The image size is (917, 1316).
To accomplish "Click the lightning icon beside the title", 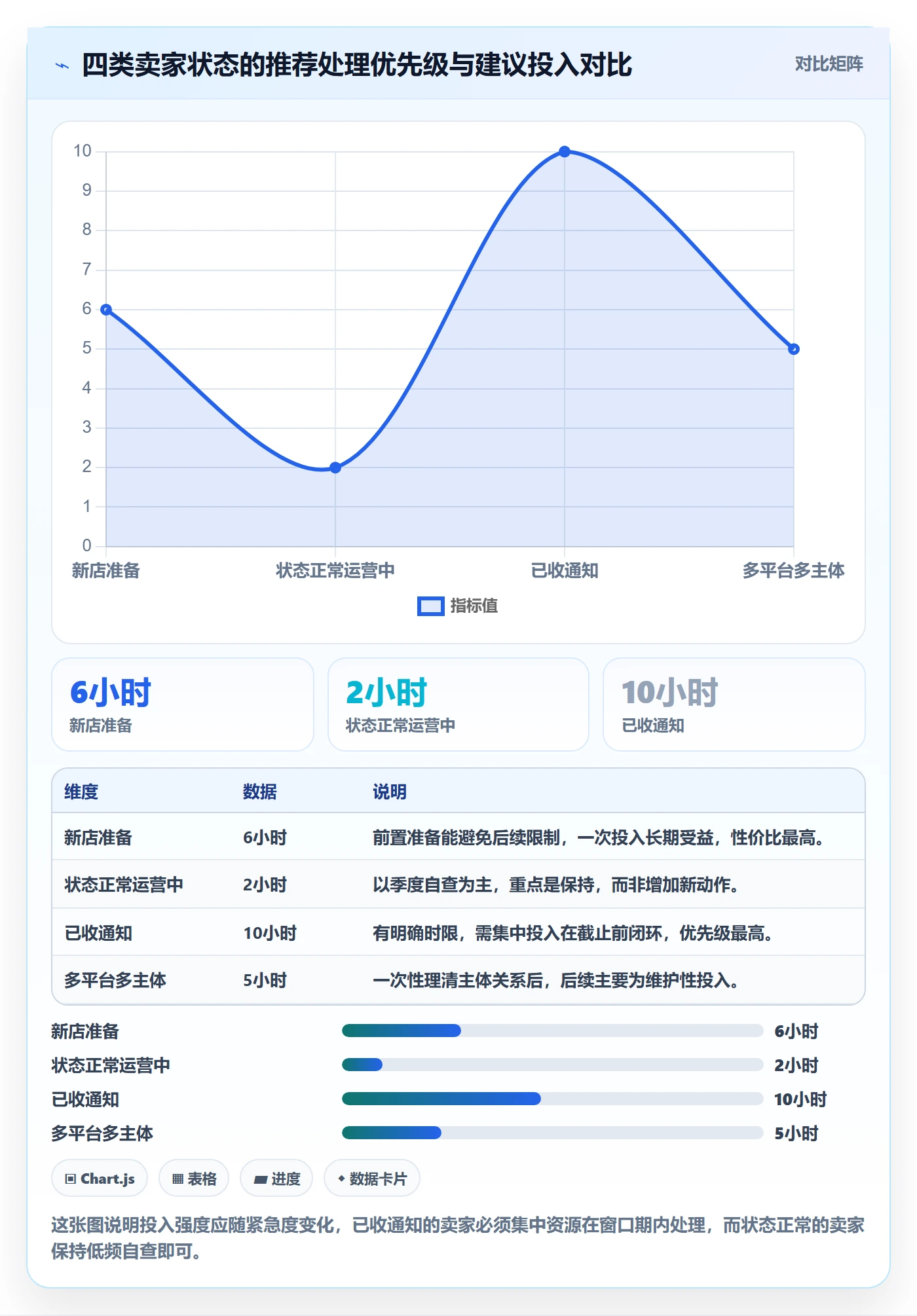I will (x=62, y=65).
